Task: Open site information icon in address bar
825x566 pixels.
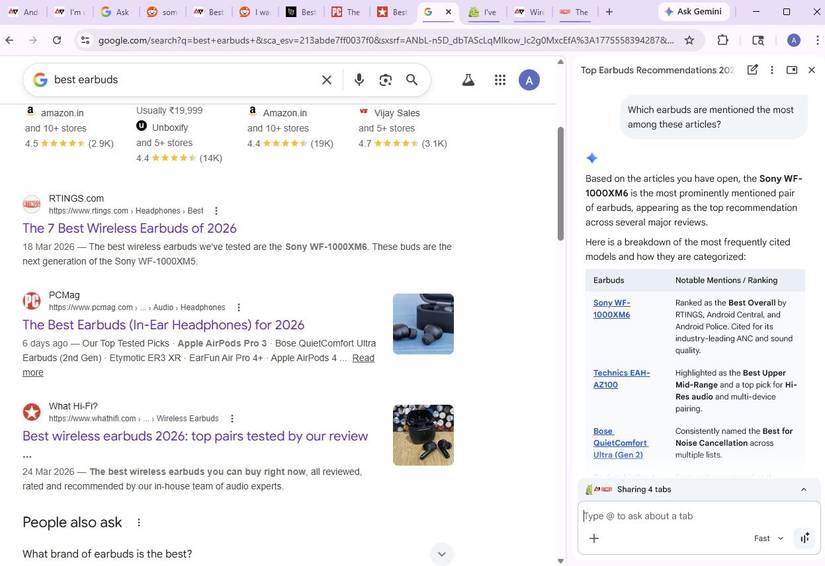Action: pos(85,40)
